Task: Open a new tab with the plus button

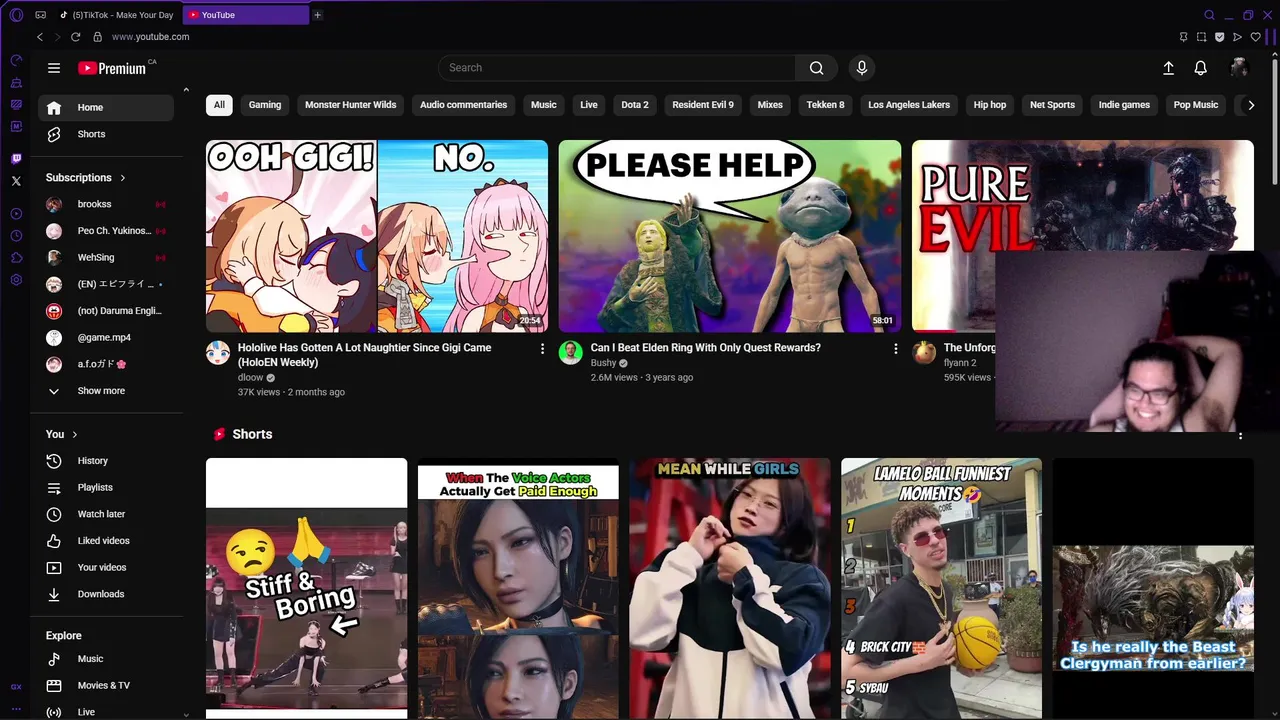Action: tap(317, 15)
